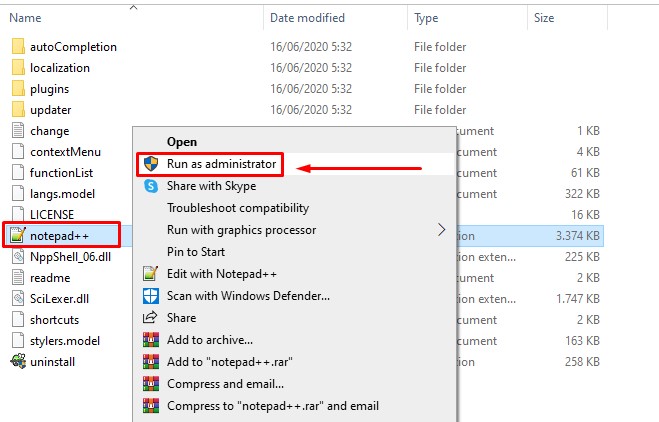
Task: Click the Windows Defender shield icon
Action: 150,295
